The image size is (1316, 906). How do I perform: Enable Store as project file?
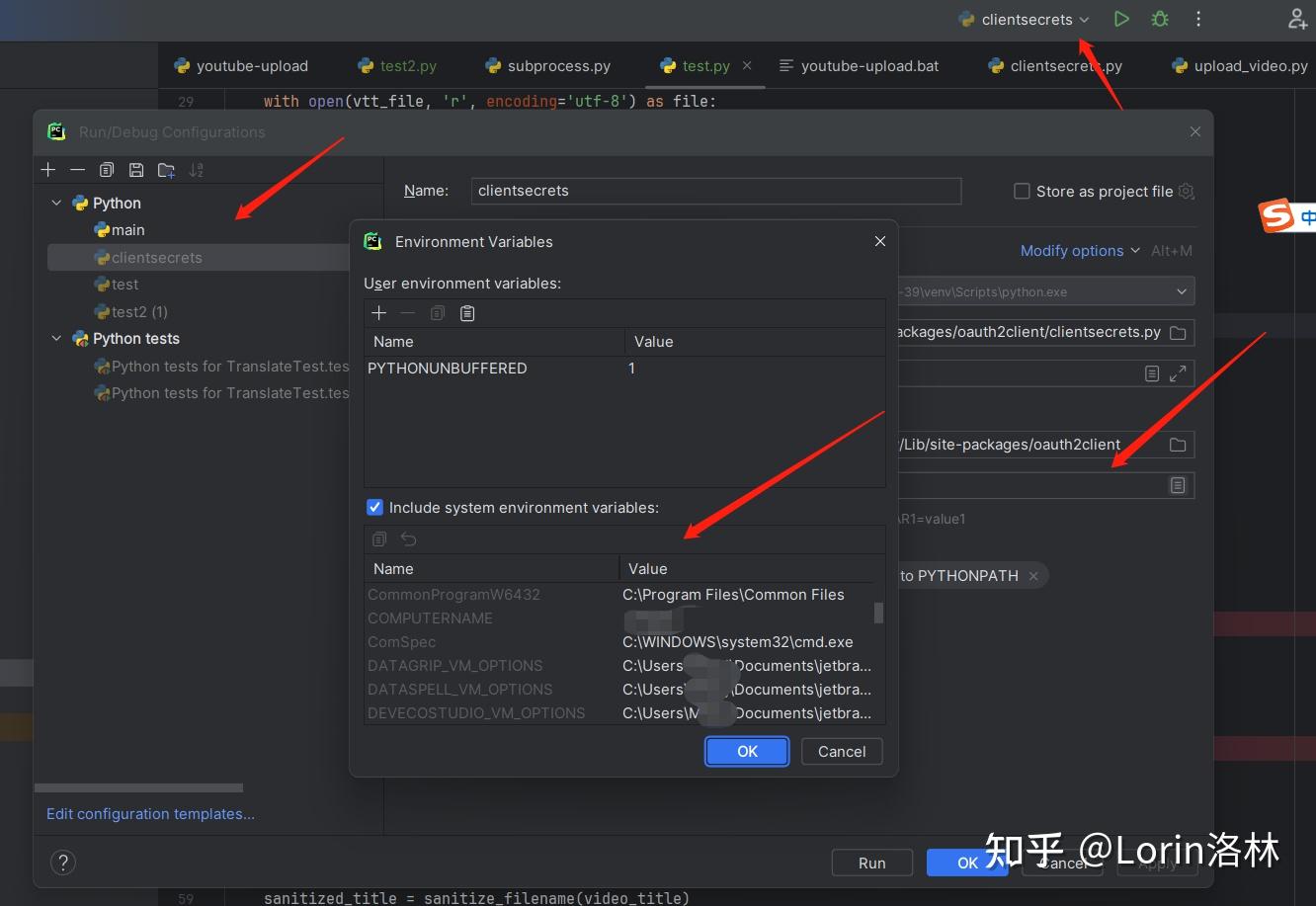pyautogui.click(x=1022, y=192)
